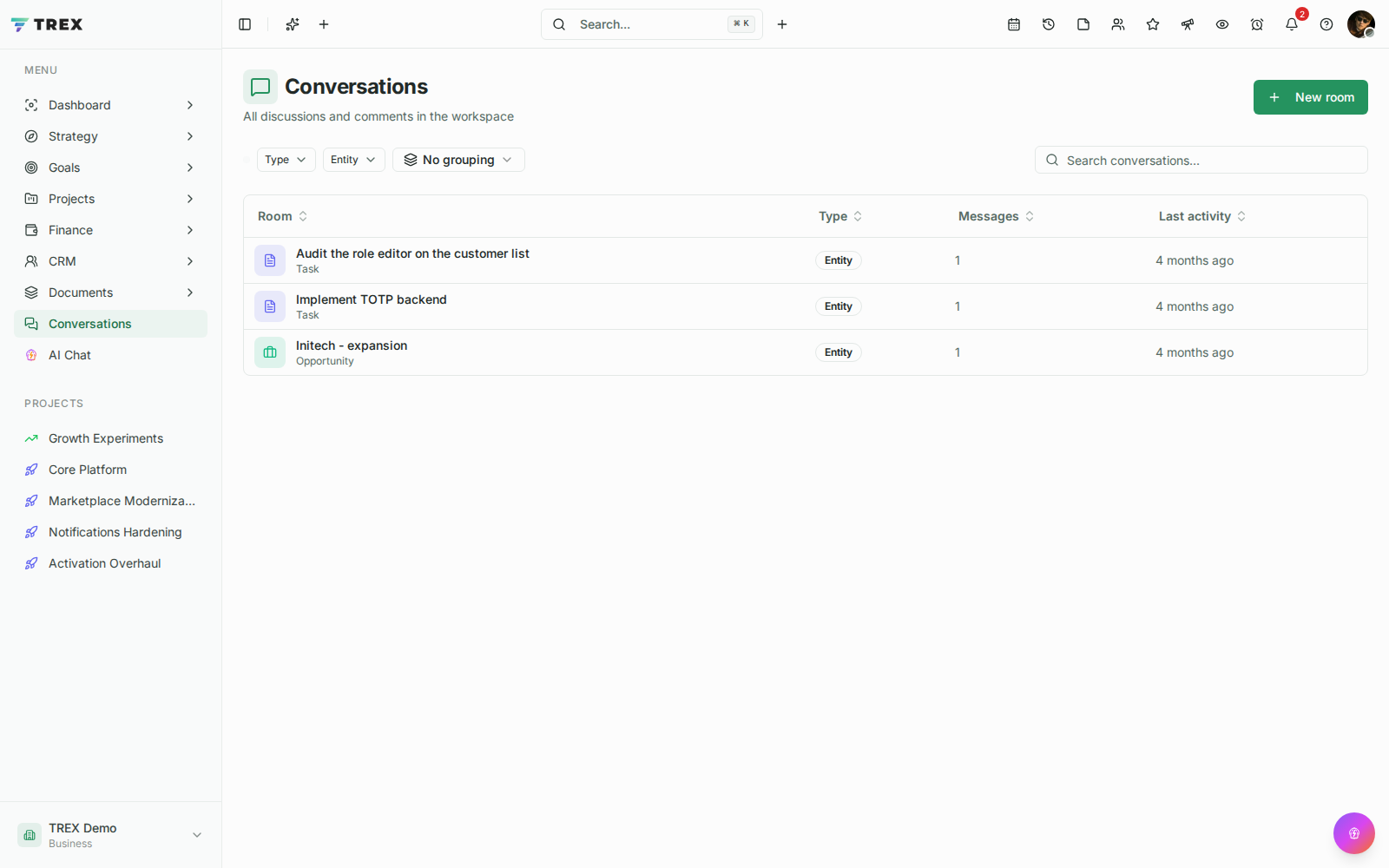Open the alarm reminders icon
Viewport: 1389px width, 868px height.
(x=1257, y=24)
